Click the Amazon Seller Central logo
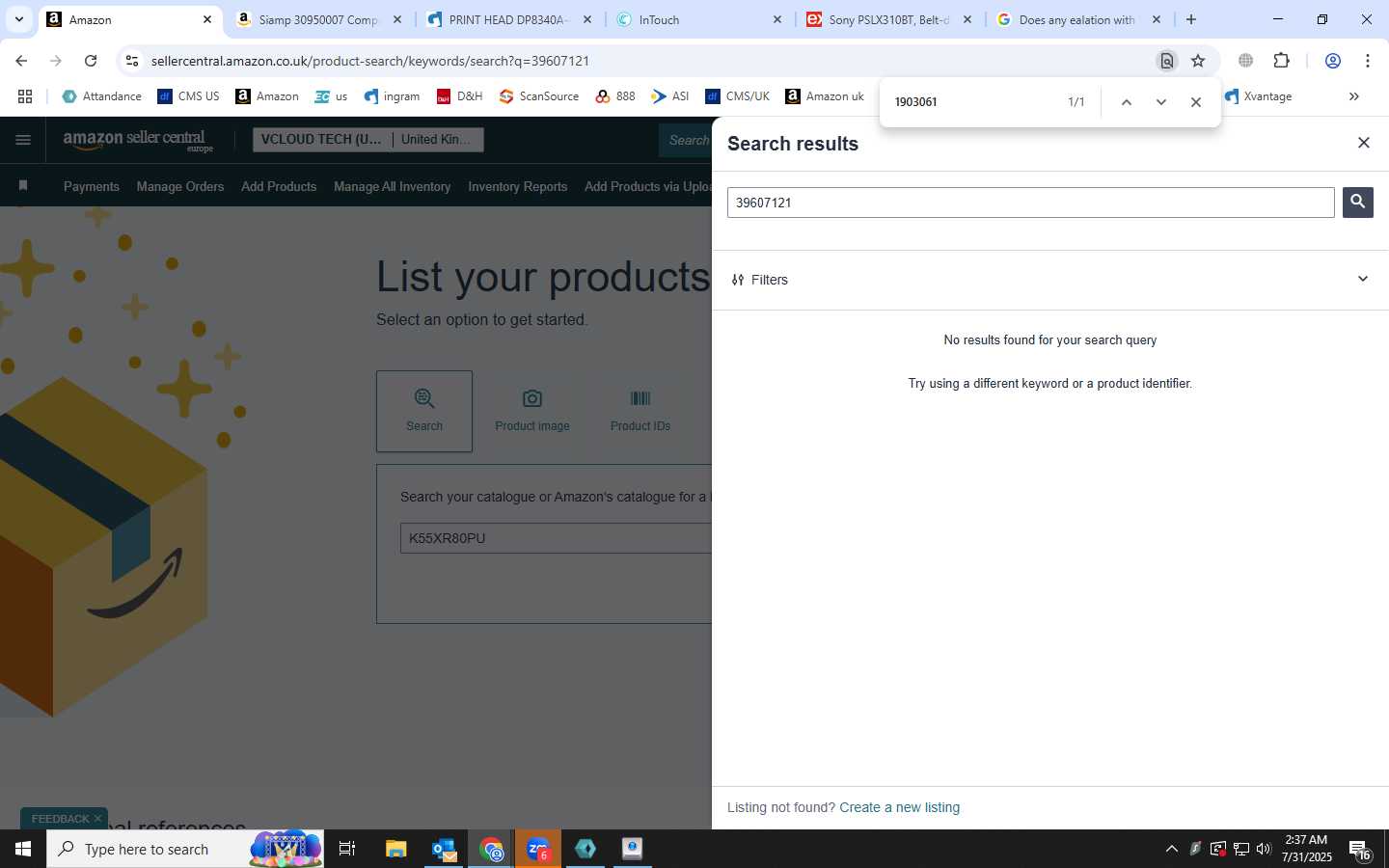The width and height of the screenshot is (1389, 868). tap(137, 140)
